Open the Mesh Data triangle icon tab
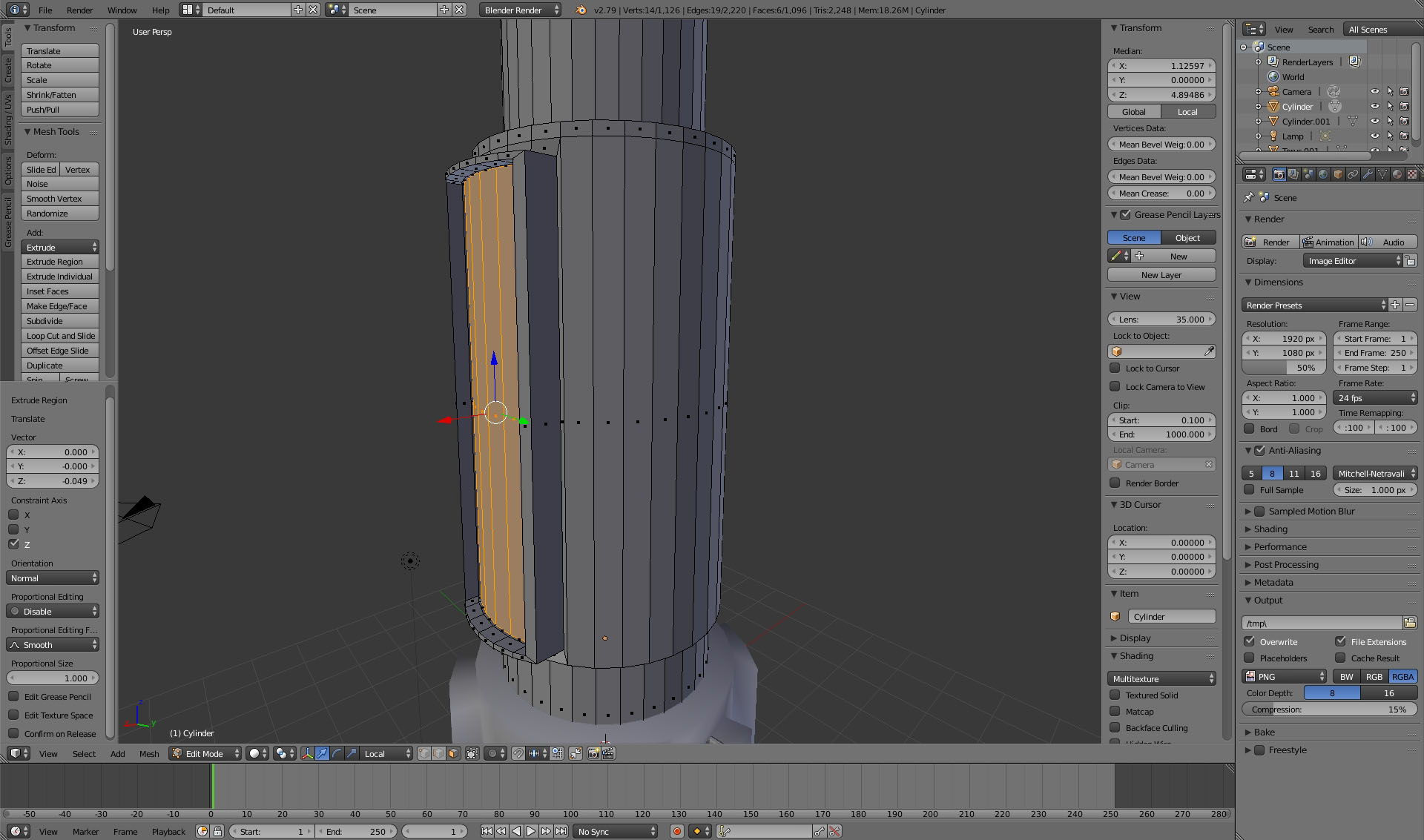 pos(1382,174)
